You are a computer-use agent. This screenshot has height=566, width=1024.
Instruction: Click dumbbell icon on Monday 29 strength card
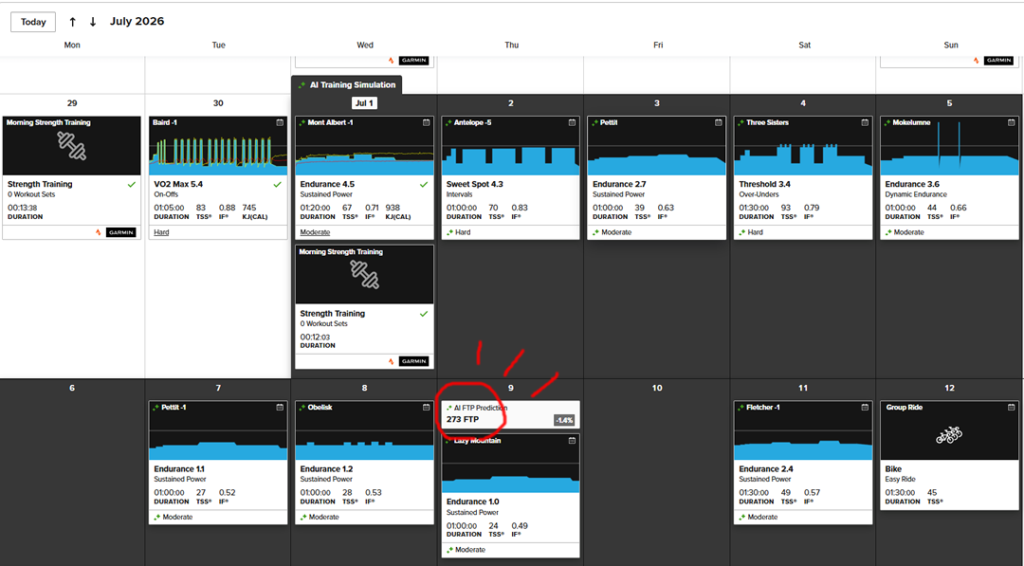[71, 146]
